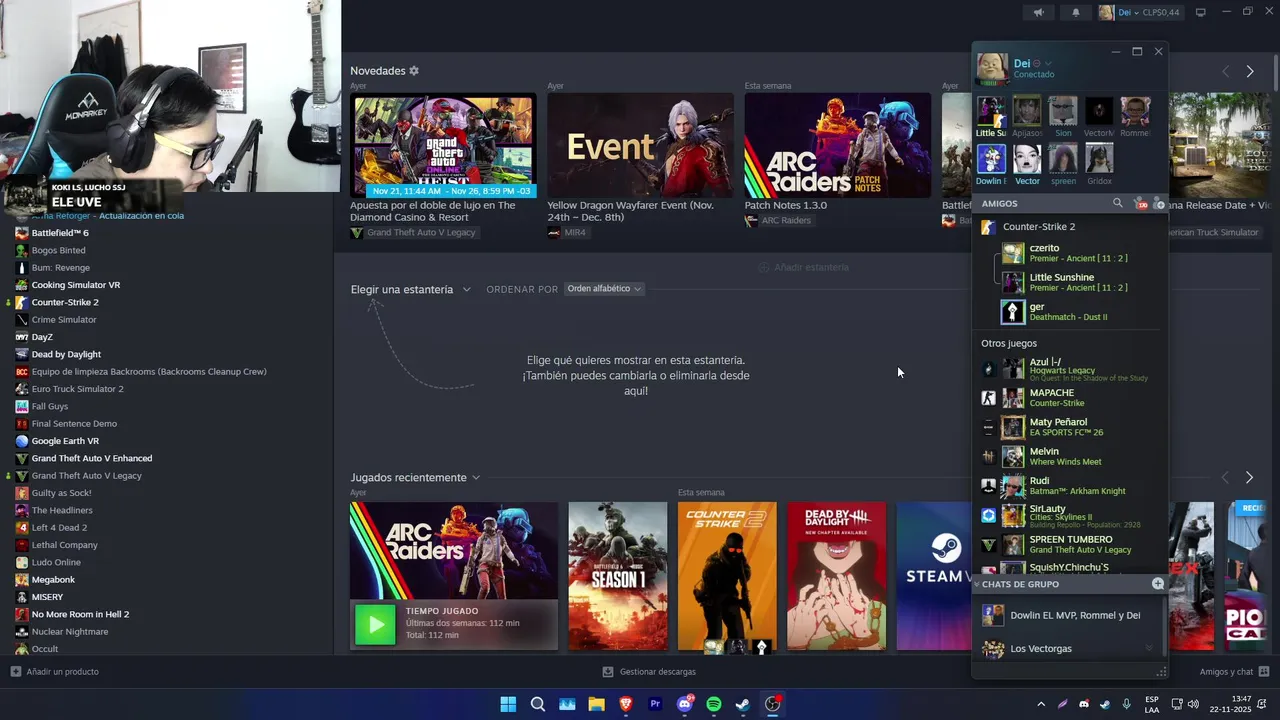
Task: Open chat with Maty Peñarol
Action: [1070, 427]
